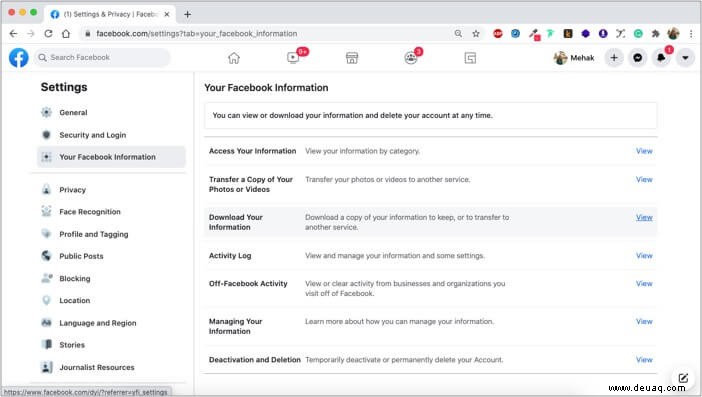
Task: View Access Your Information
Action: (x=644, y=151)
